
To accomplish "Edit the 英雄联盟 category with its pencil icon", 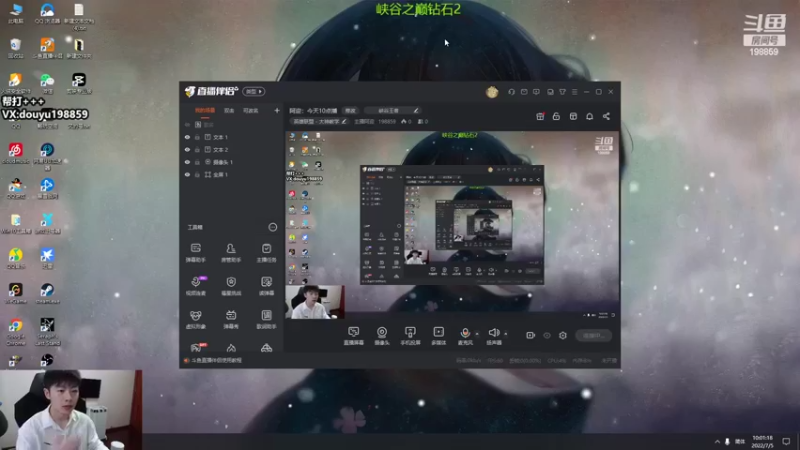I will tap(344, 121).
